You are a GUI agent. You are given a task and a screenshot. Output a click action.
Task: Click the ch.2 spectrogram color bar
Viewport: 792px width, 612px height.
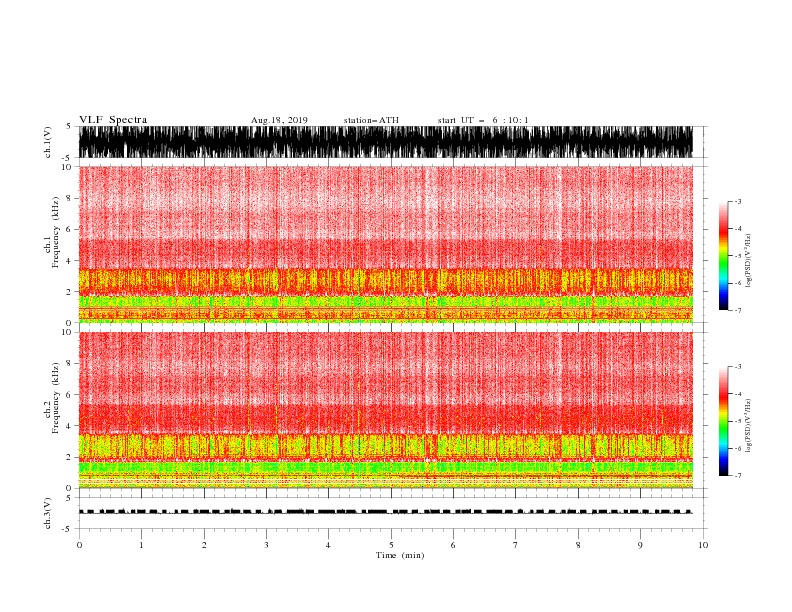pyautogui.click(x=724, y=421)
